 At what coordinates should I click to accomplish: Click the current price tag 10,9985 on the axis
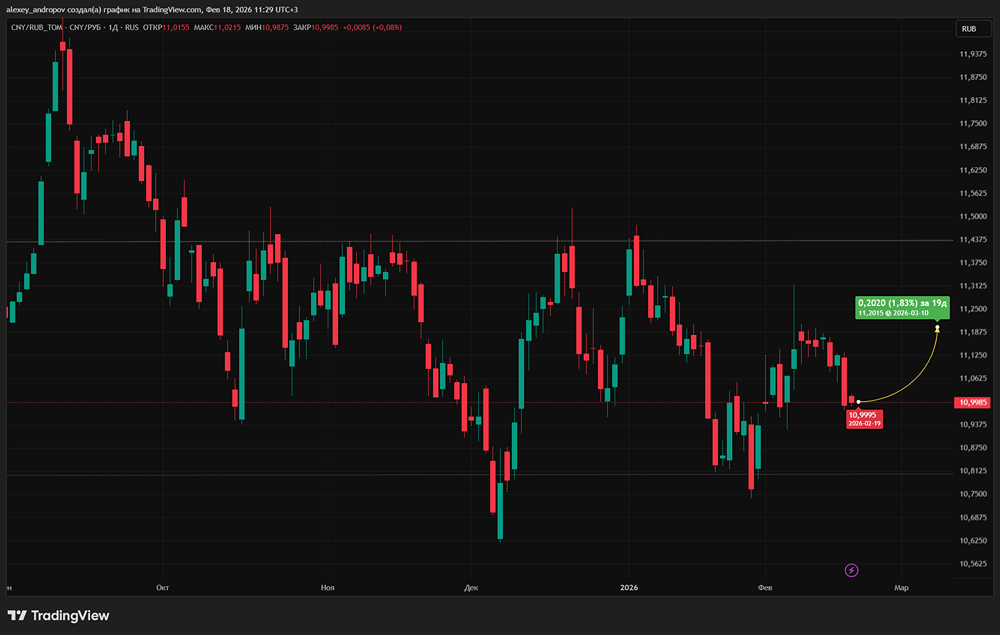point(973,402)
